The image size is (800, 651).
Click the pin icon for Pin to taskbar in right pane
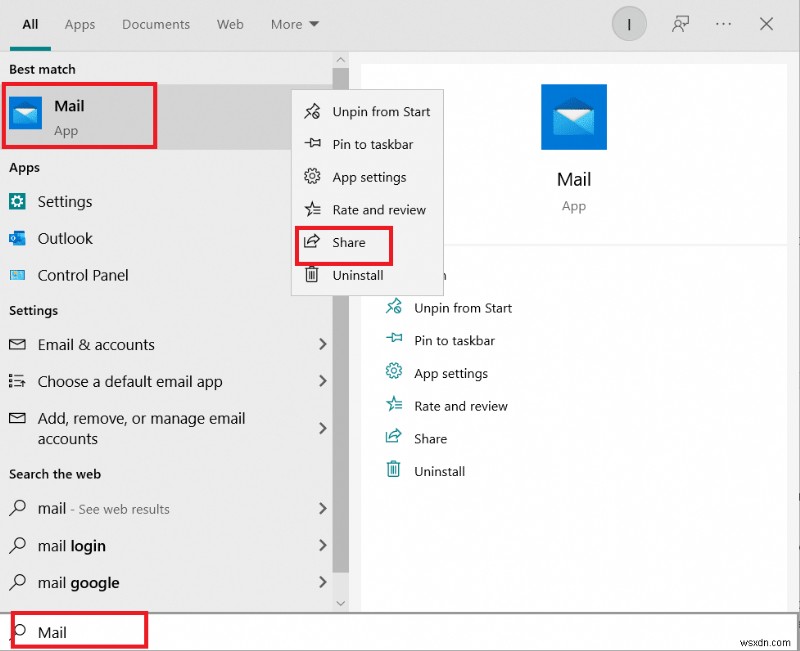pos(394,338)
